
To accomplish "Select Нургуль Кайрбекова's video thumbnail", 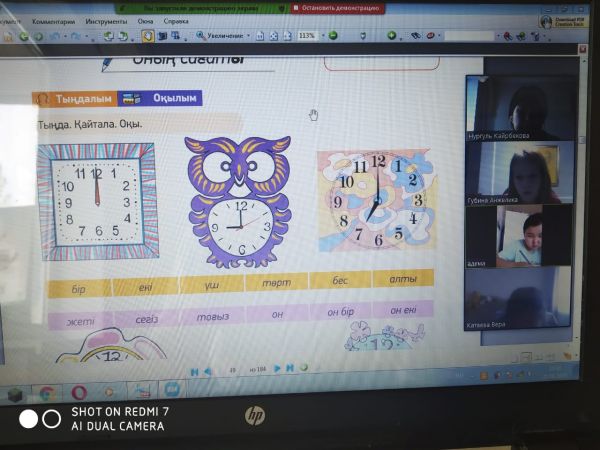I will (519, 108).
